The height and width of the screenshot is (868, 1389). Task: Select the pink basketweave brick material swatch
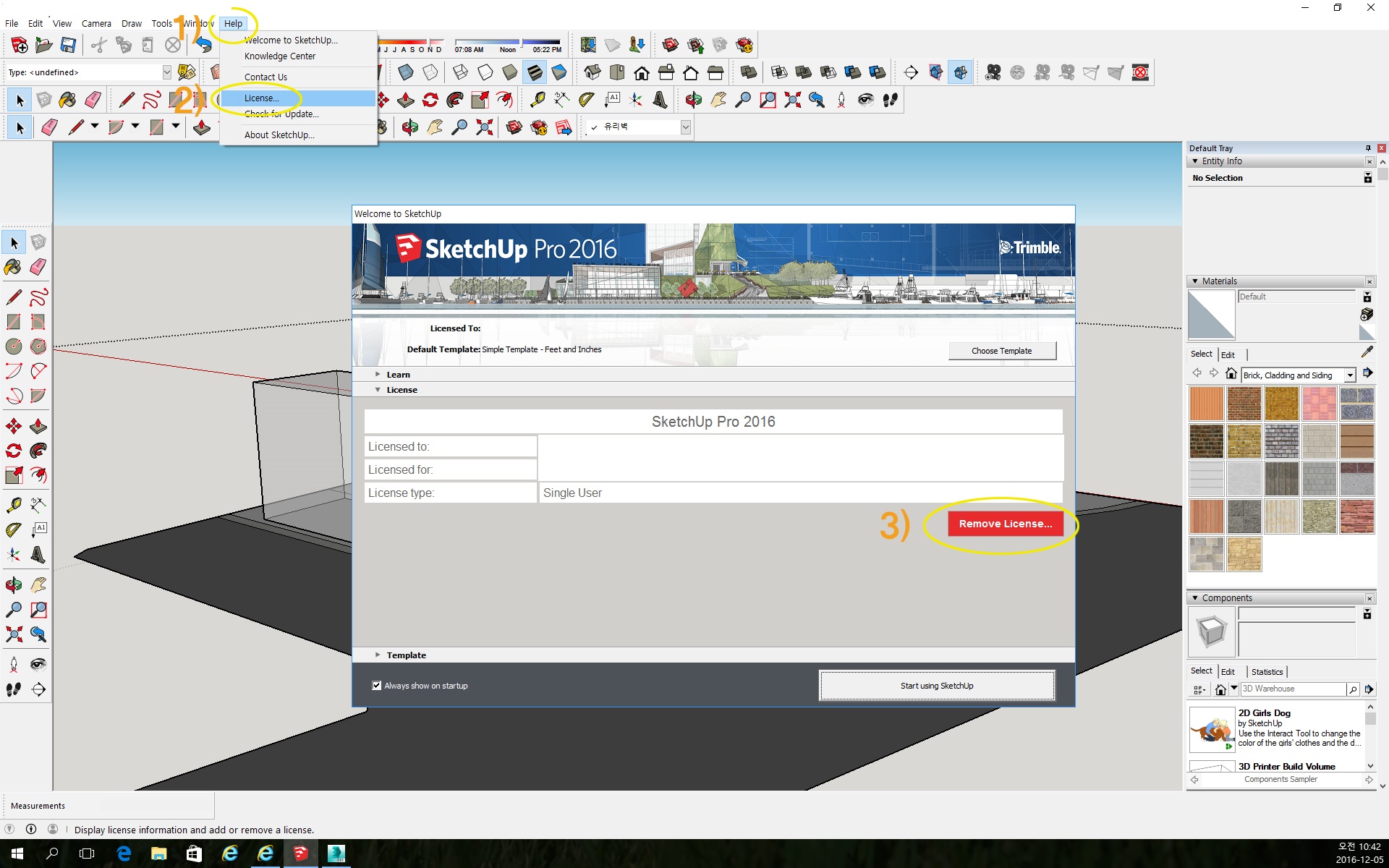pos(1320,404)
